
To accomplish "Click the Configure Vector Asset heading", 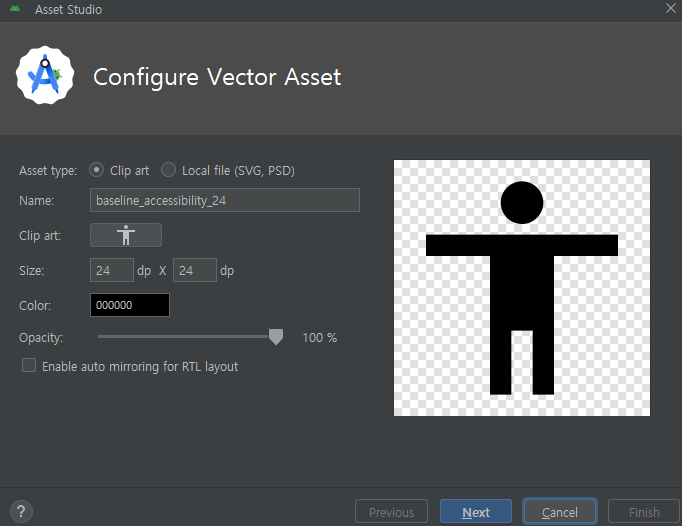I will tap(217, 77).
